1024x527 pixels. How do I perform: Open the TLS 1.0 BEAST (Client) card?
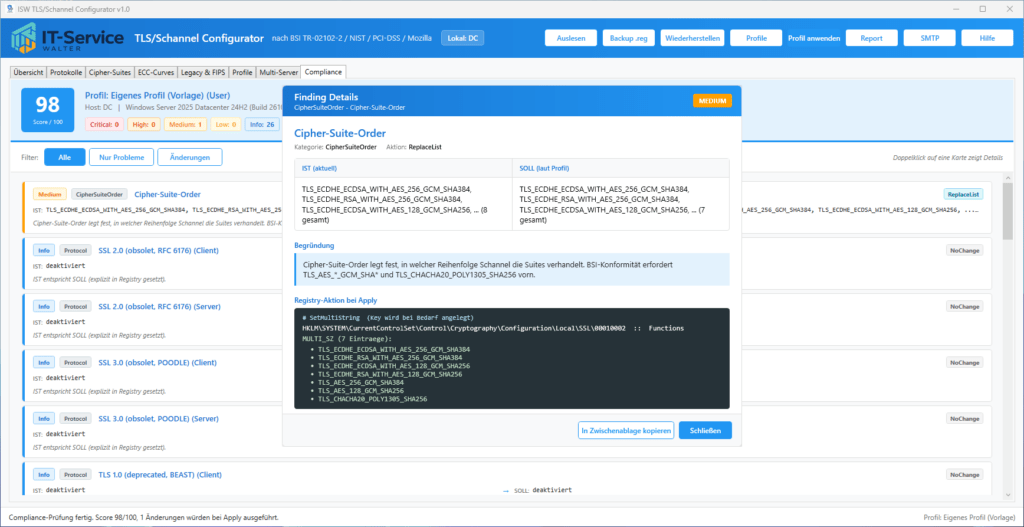tap(506, 479)
